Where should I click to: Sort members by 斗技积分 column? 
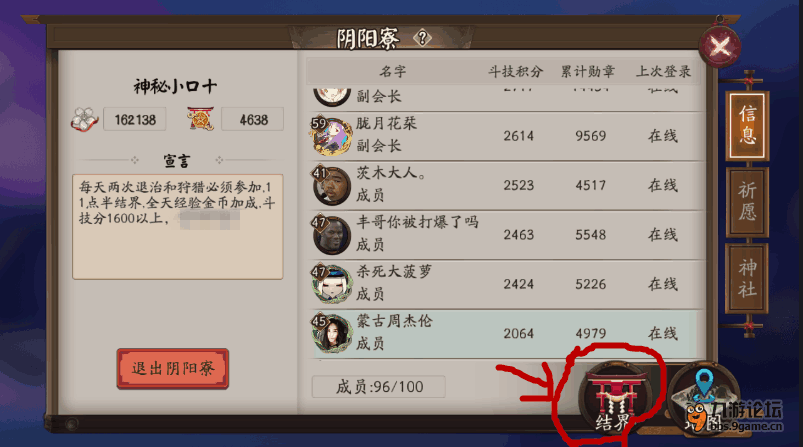pos(515,72)
